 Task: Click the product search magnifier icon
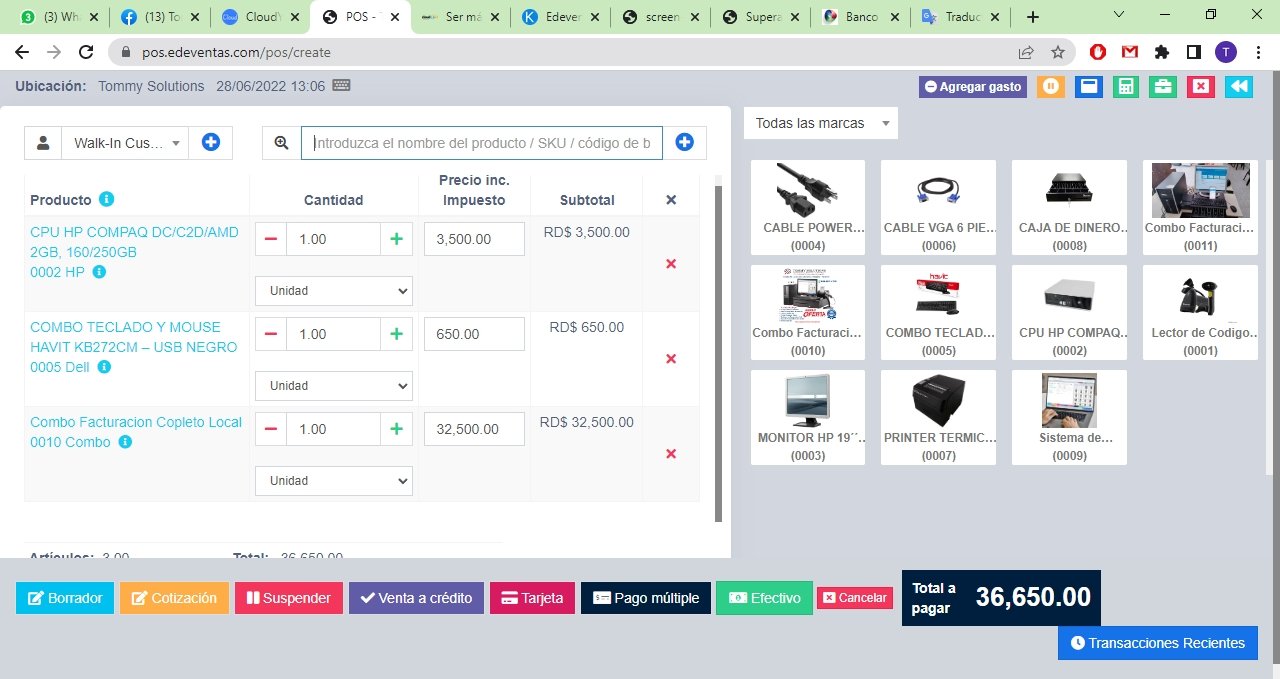click(281, 143)
